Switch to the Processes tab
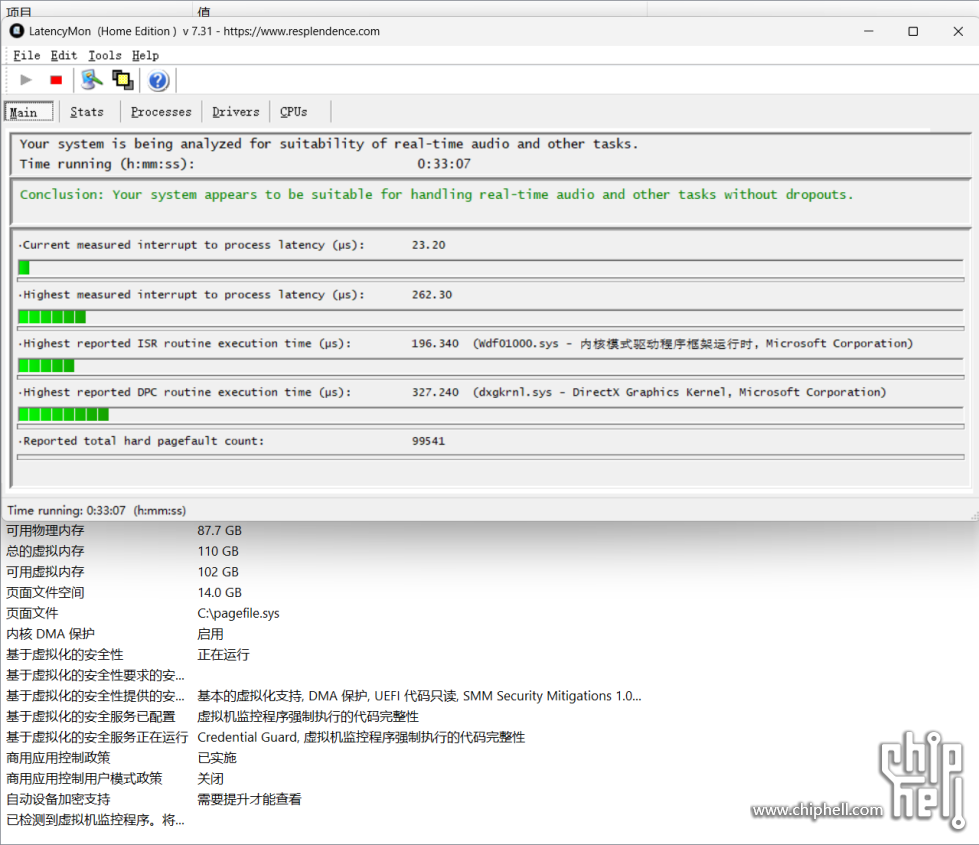Image resolution: width=979 pixels, height=845 pixels. point(161,112)
